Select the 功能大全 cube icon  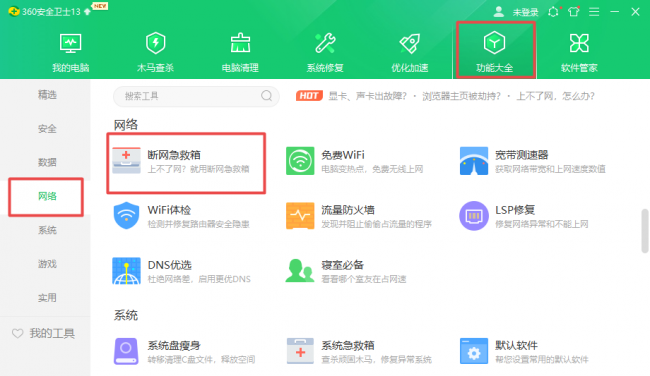[495, 43]
